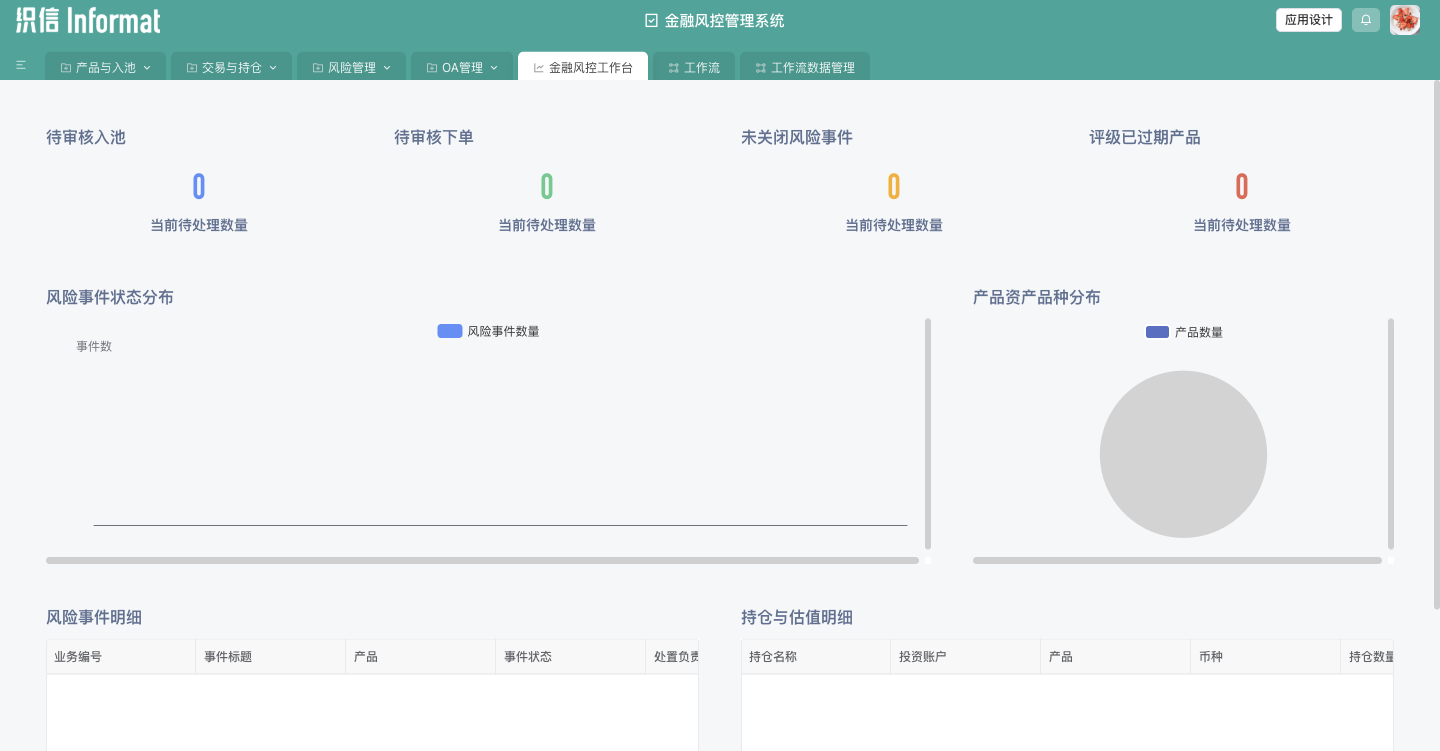The height and width of the screenshot is (751, 1440).
Task: Open the notification bell
Action: click(1366, 20)
